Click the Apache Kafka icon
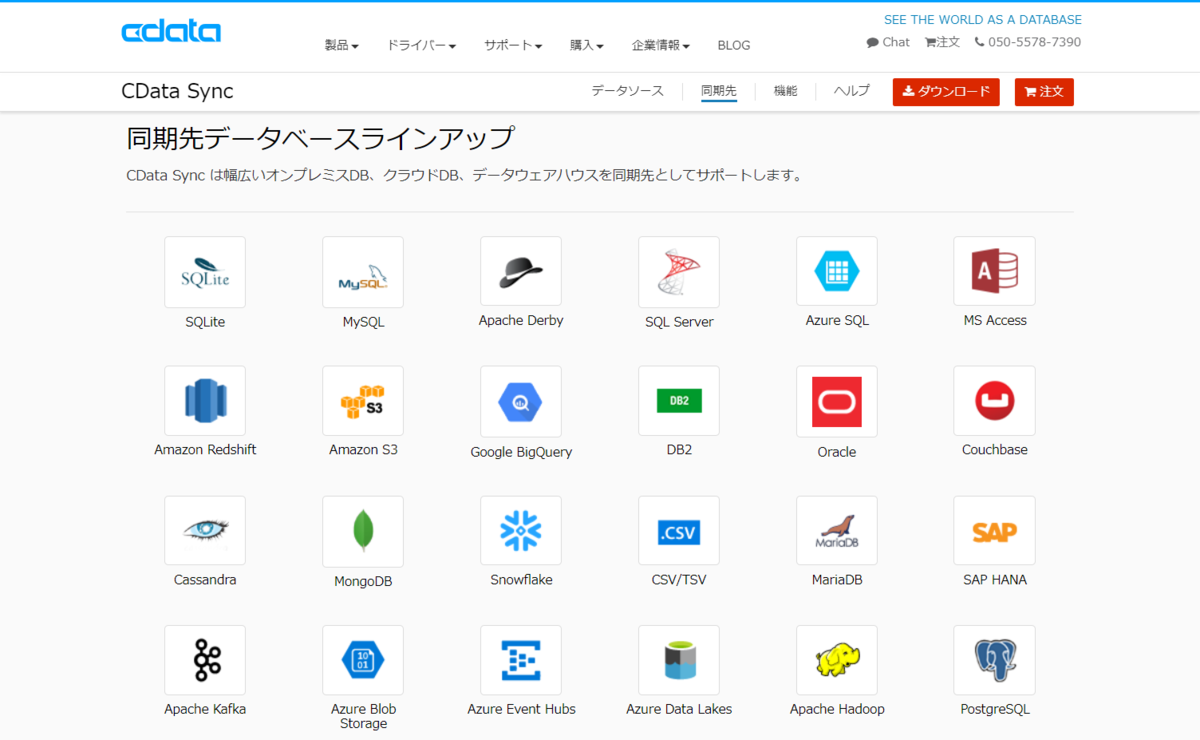Viewport: 1200px width, 740px height. [205, 660]
